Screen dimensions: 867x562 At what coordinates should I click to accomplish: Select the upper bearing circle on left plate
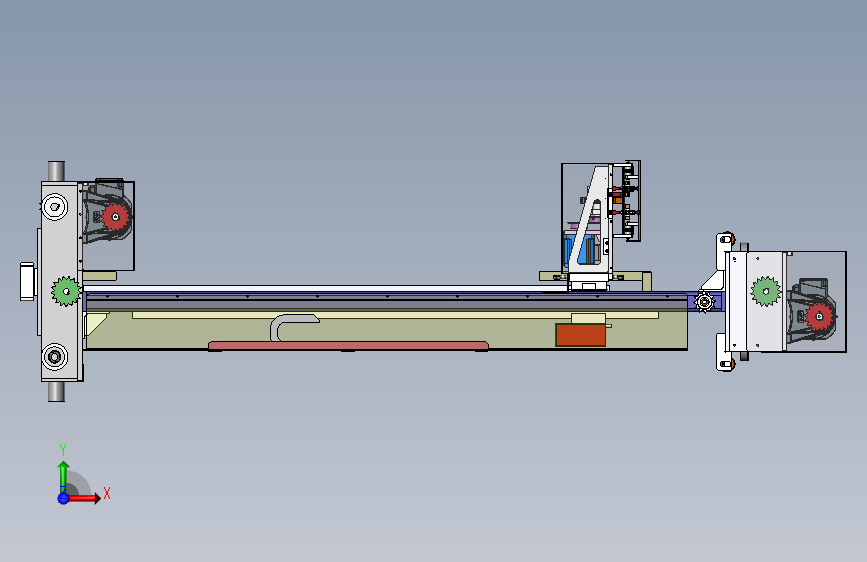pos(55,207)
